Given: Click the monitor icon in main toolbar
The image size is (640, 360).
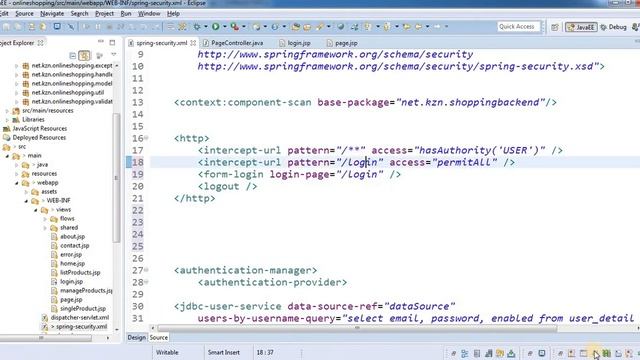Looking at the screenshot, I should click(x=57, y=27).
